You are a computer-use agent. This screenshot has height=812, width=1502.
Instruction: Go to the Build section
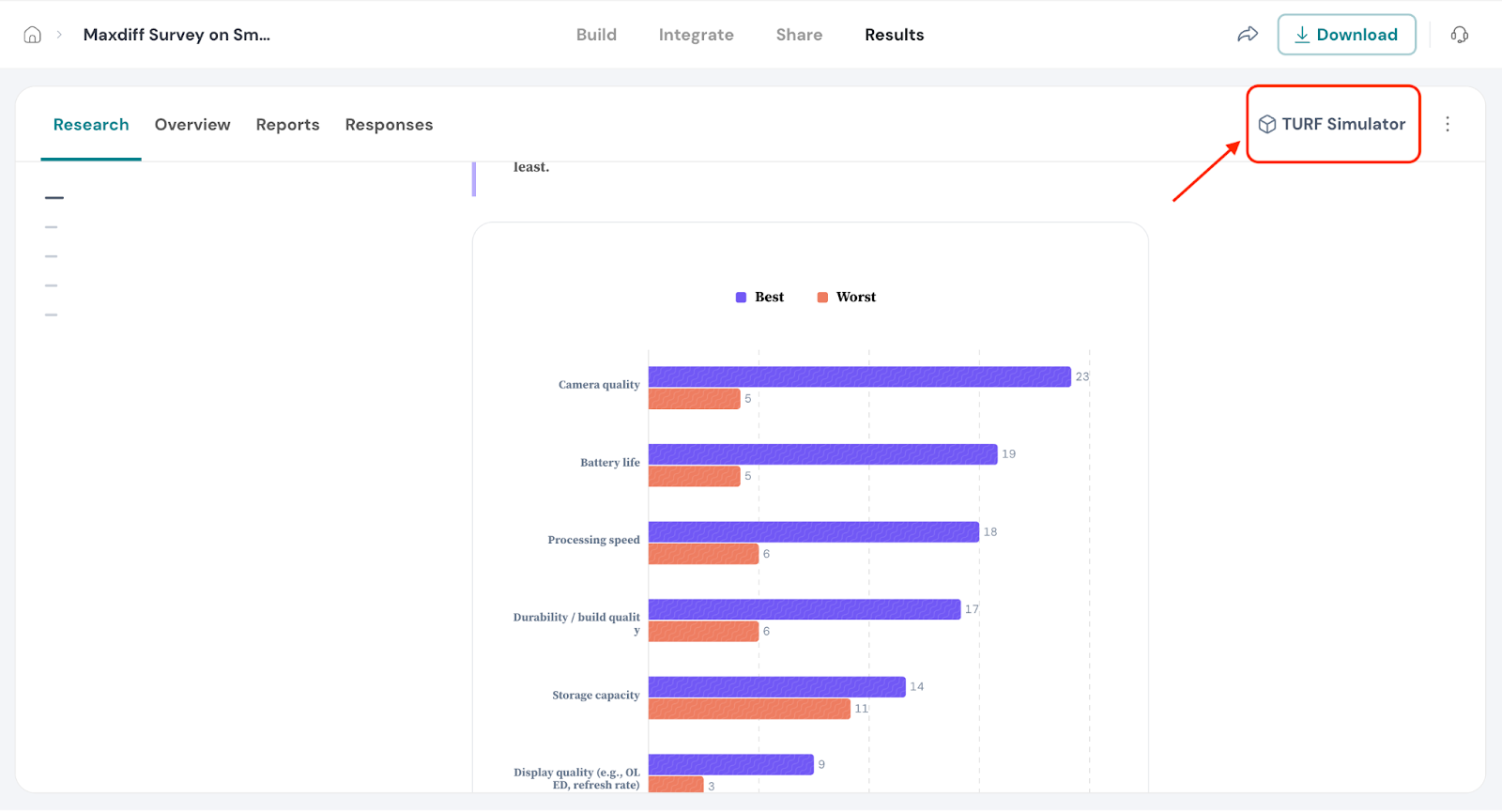(596, 35)
